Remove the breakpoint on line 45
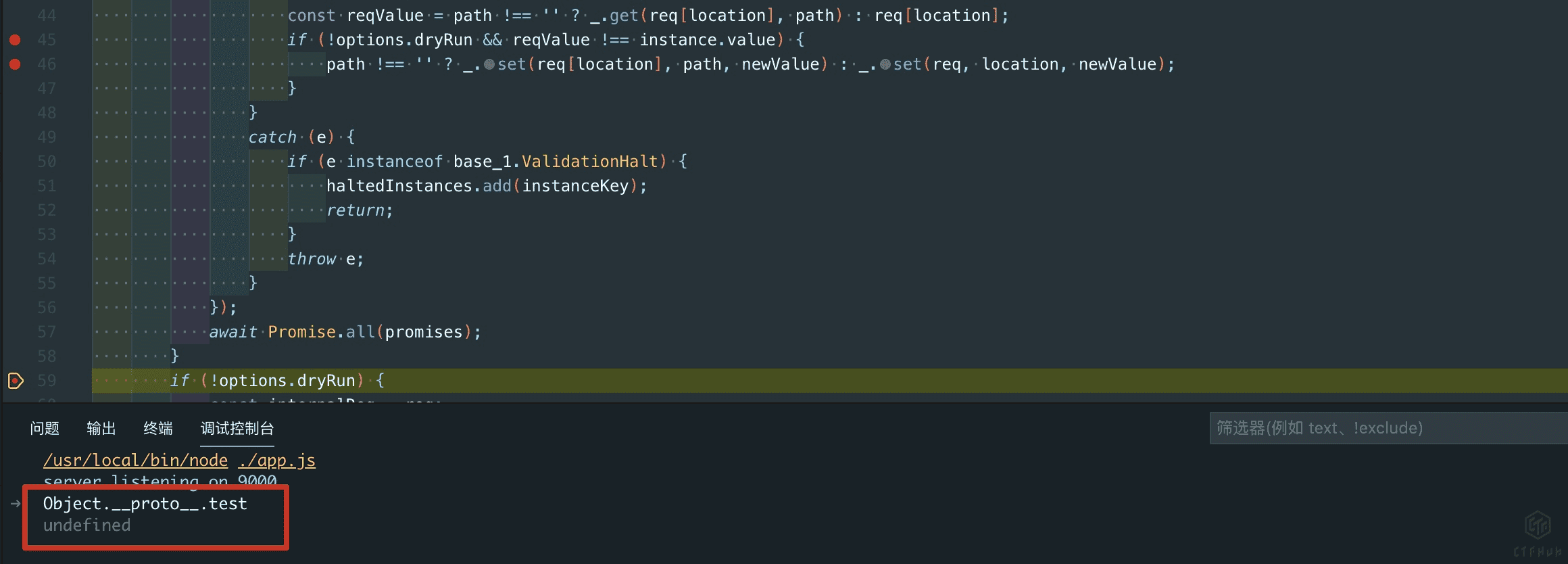Screen dimensions: 1568x564 pos(15,40)
